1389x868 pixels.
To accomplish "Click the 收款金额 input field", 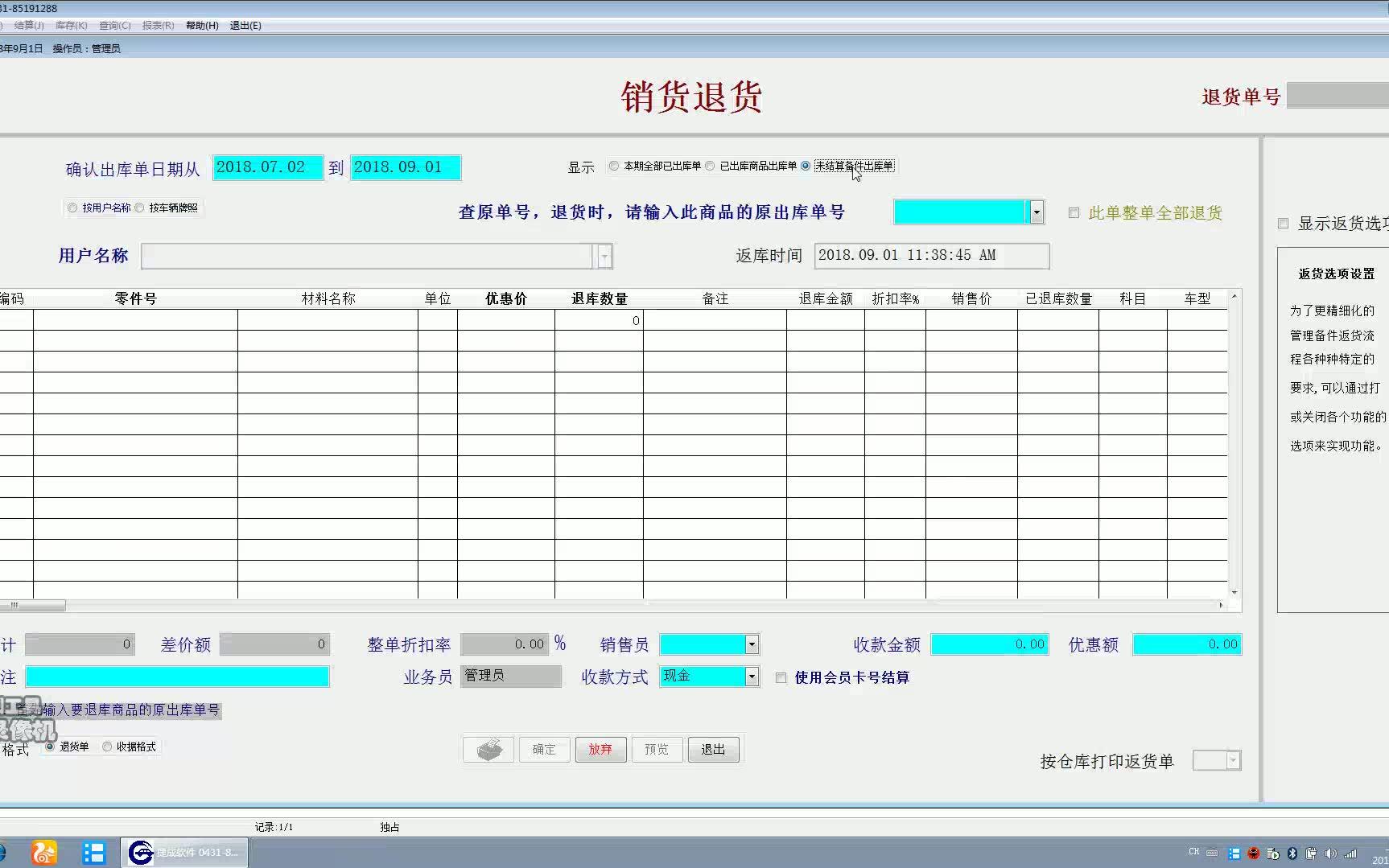I will pyautogui.click(x=990, y=644).
